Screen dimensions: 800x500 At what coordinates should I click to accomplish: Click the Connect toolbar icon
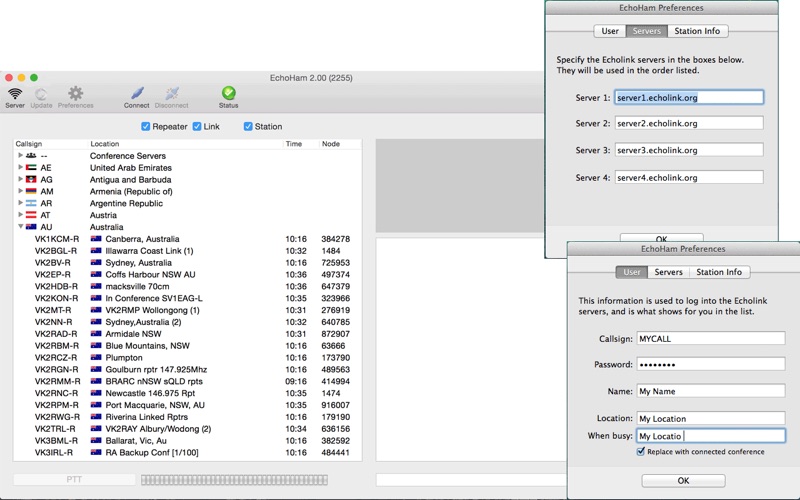[x=136, y=93]
